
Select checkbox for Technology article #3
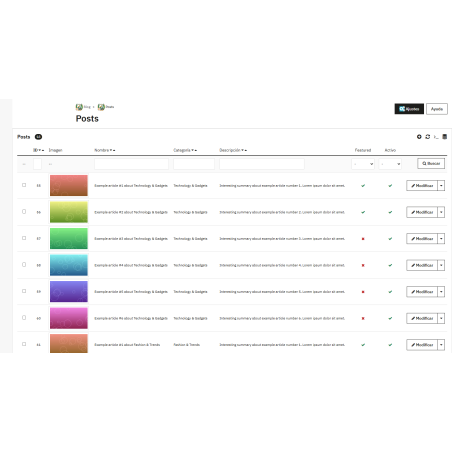point(24,238)
